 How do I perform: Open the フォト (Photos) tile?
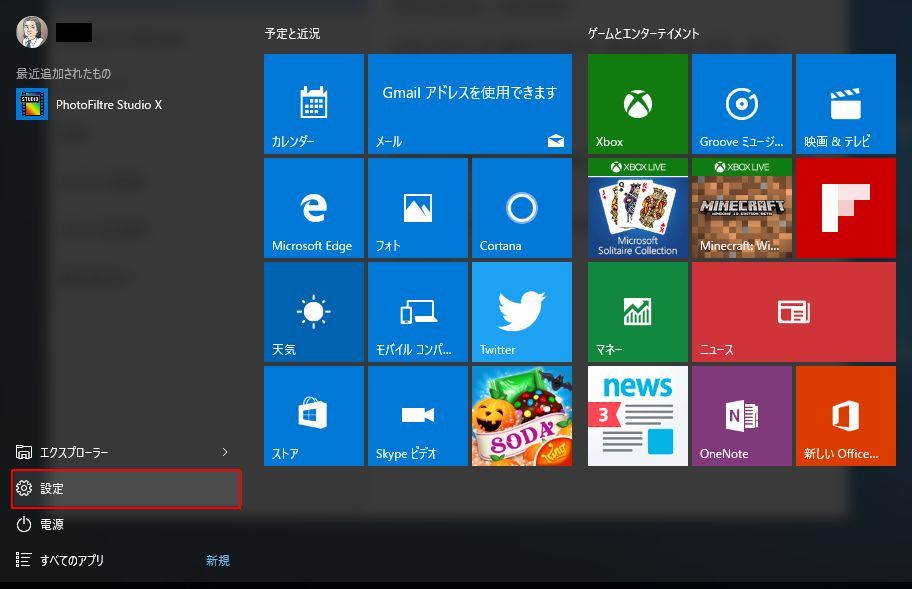click(x=417, y=208)
